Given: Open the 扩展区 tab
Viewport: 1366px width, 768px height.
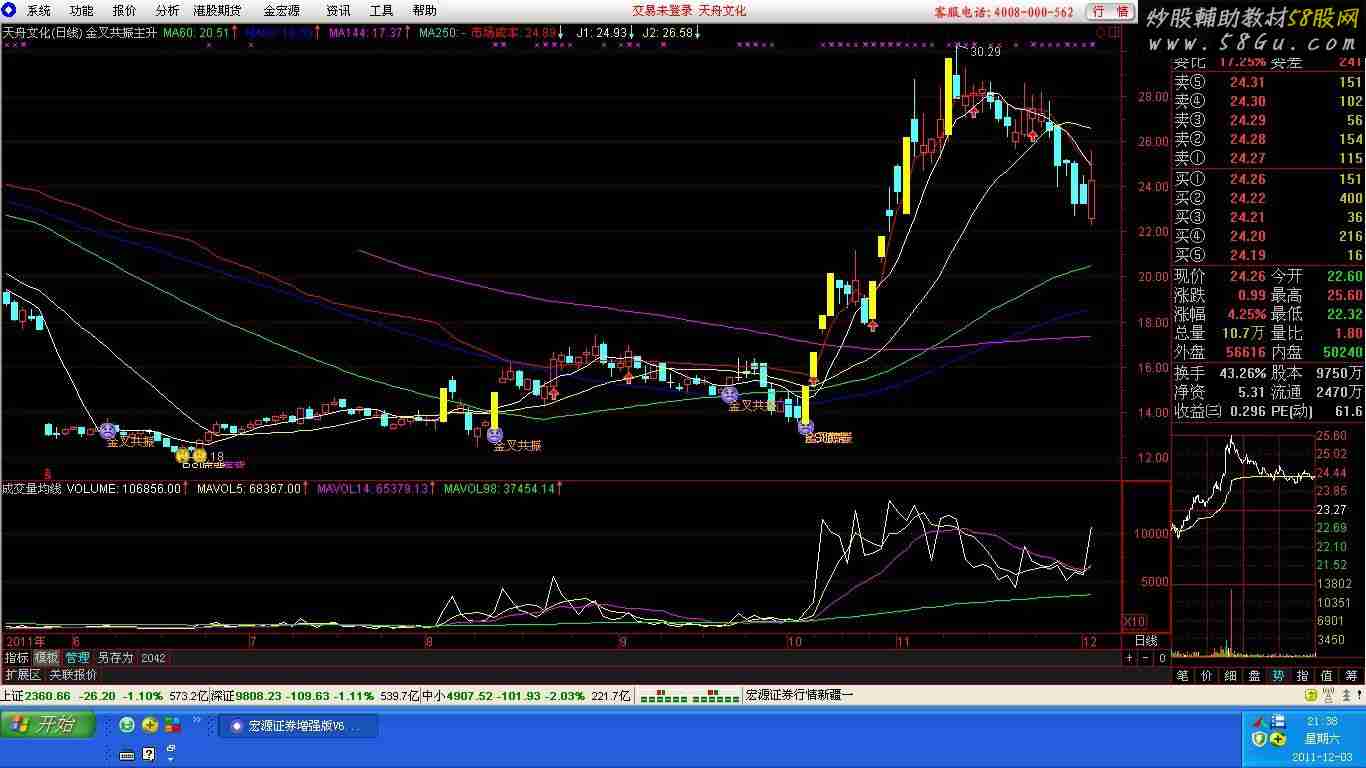Looking at the screenshot, I should click(x=22, y=675).
